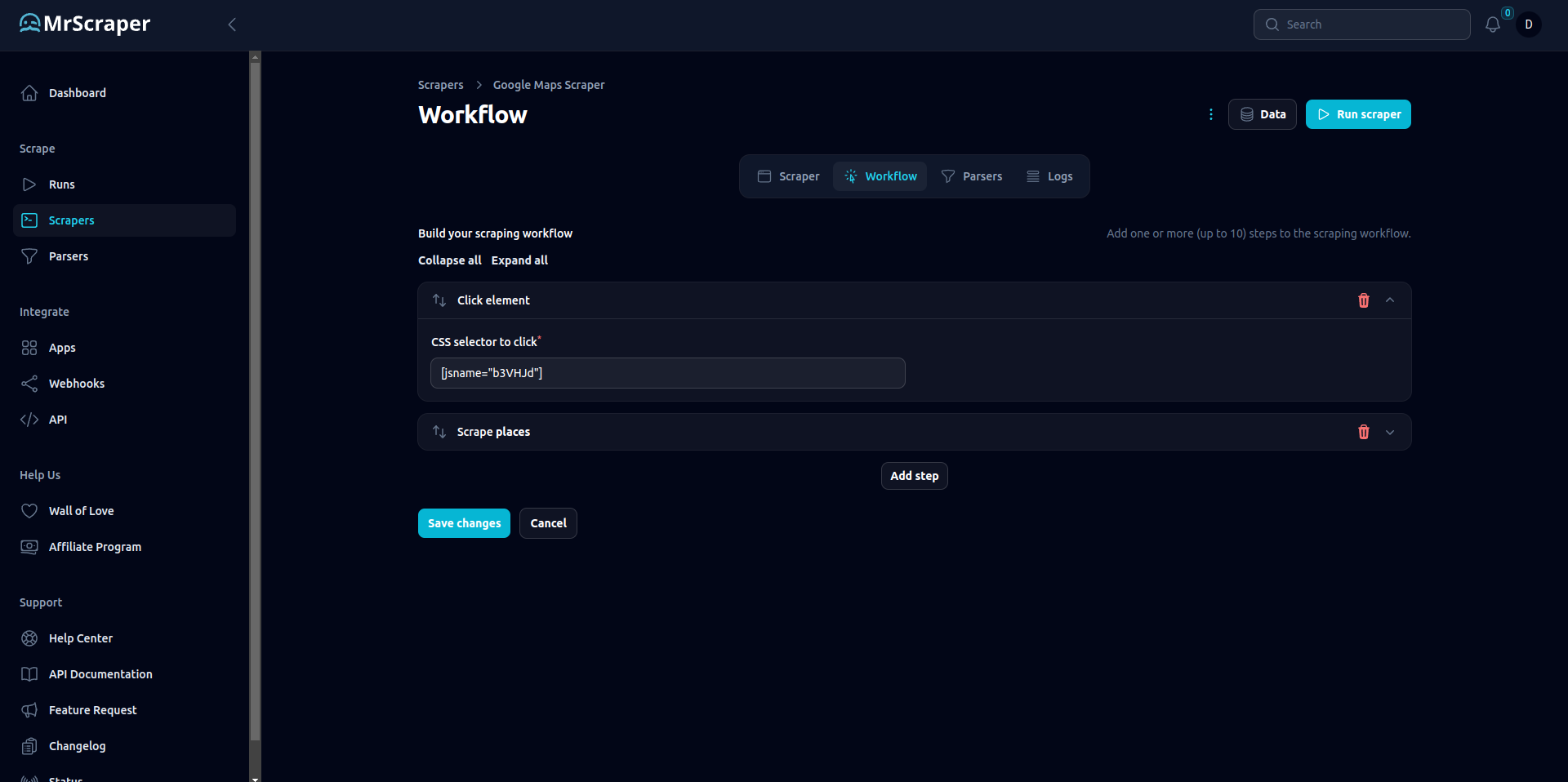Open Apps in the sidebar
The height and width of the screenshot is (782, 1568).
tap(124, 348)
